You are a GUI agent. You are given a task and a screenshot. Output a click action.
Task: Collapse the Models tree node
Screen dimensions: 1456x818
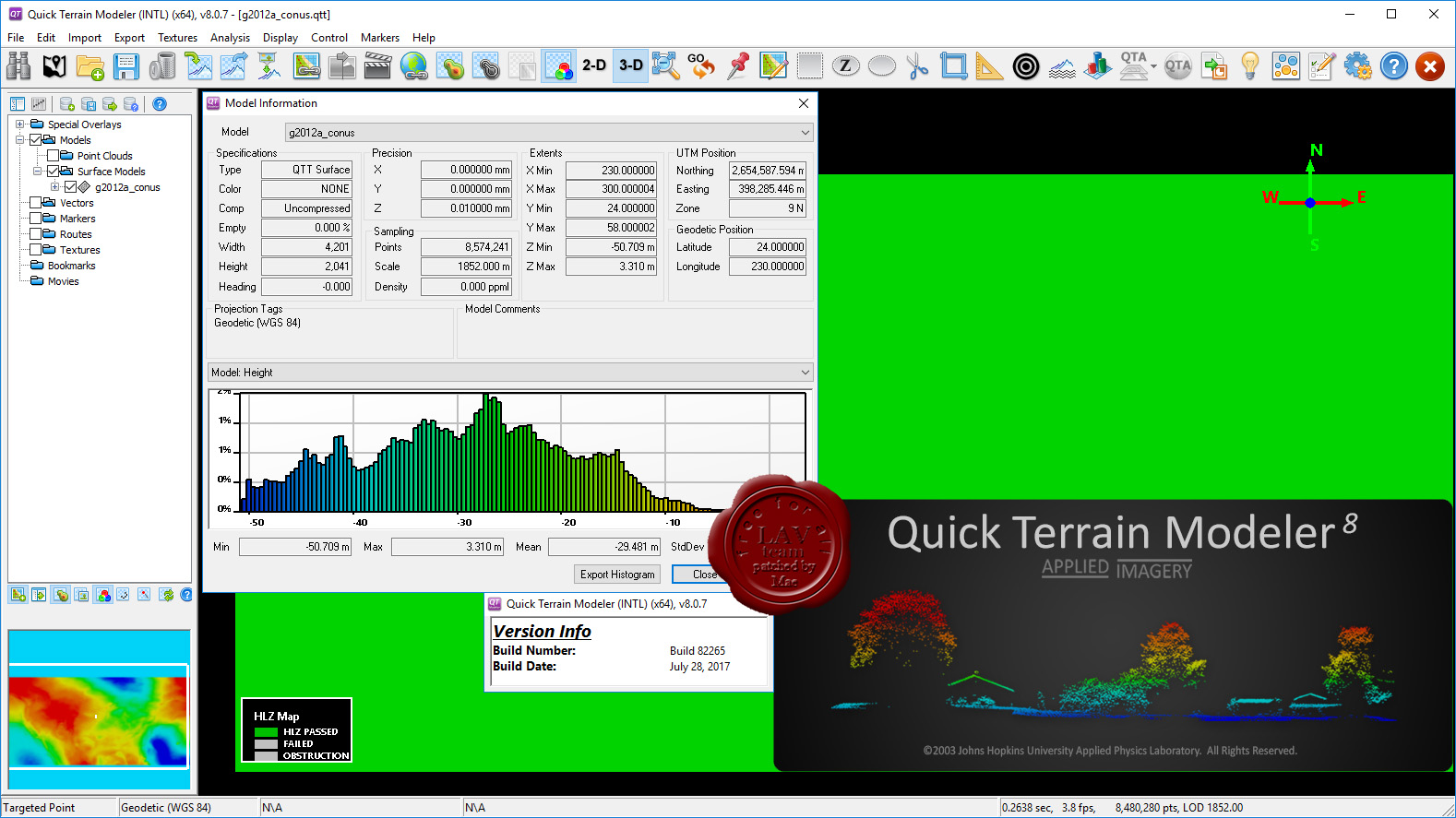[x=19, y=140]
